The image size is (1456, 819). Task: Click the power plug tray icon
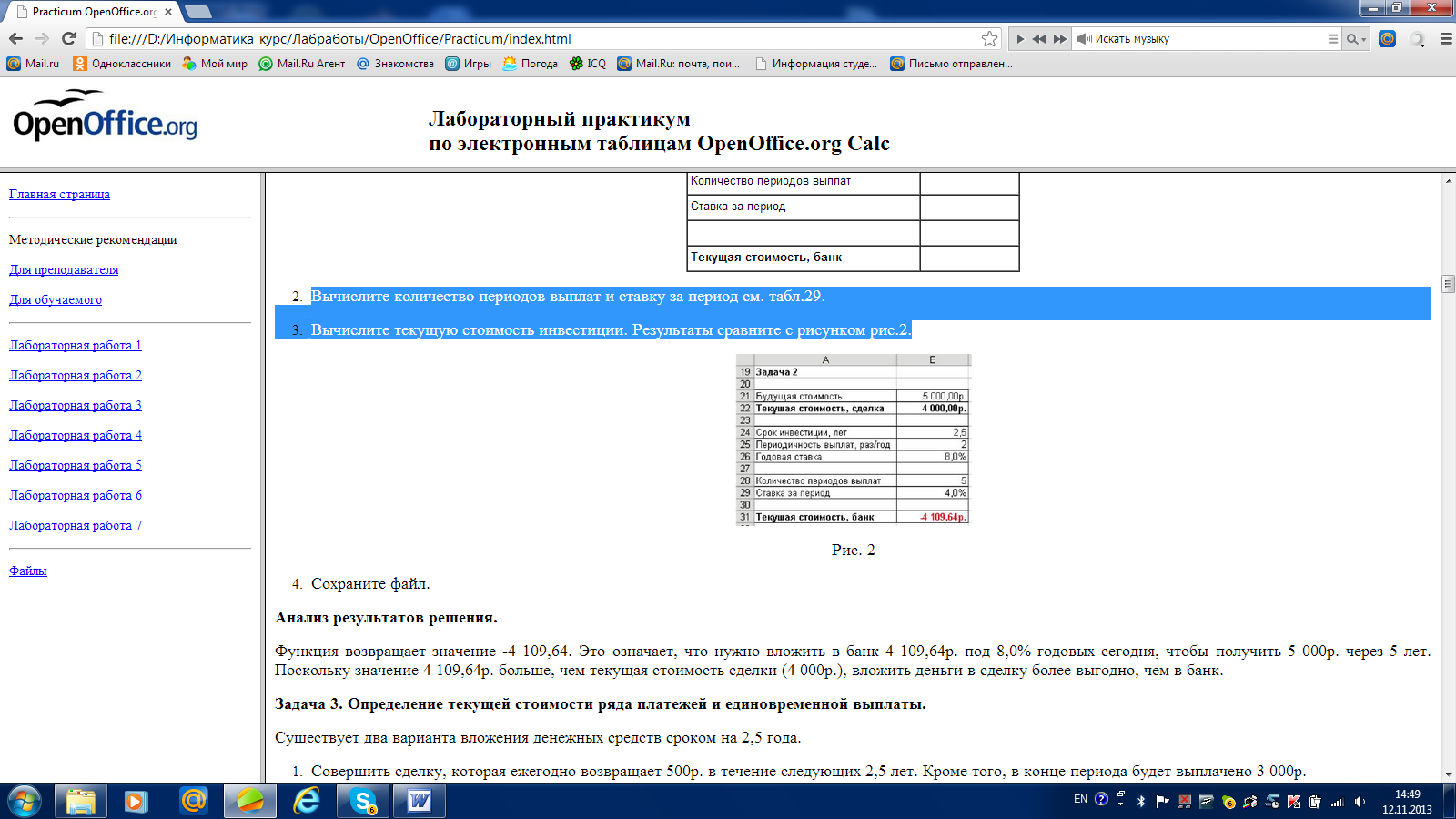tap(1315, 802)
